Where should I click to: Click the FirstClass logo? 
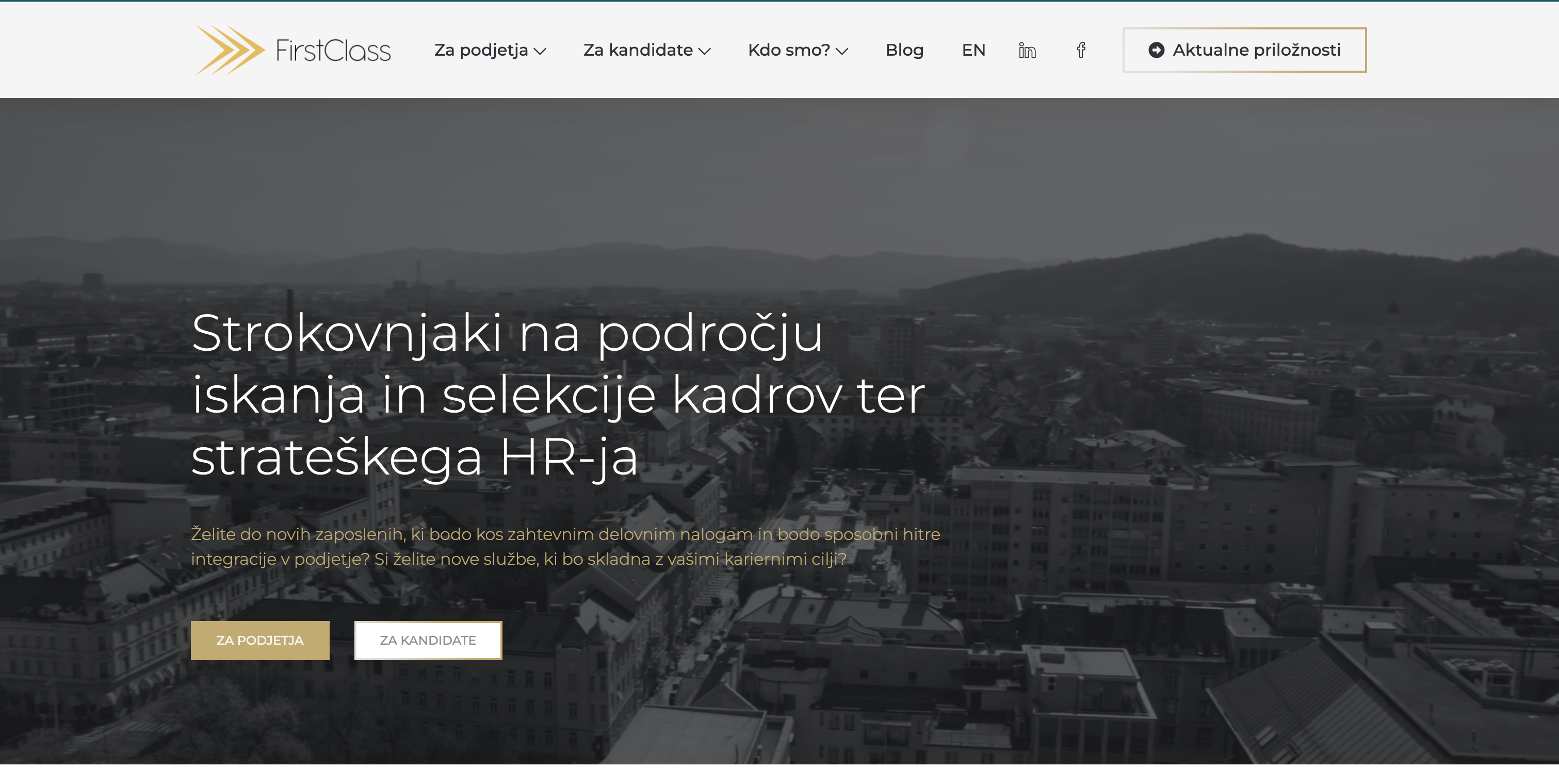point(293,50)
